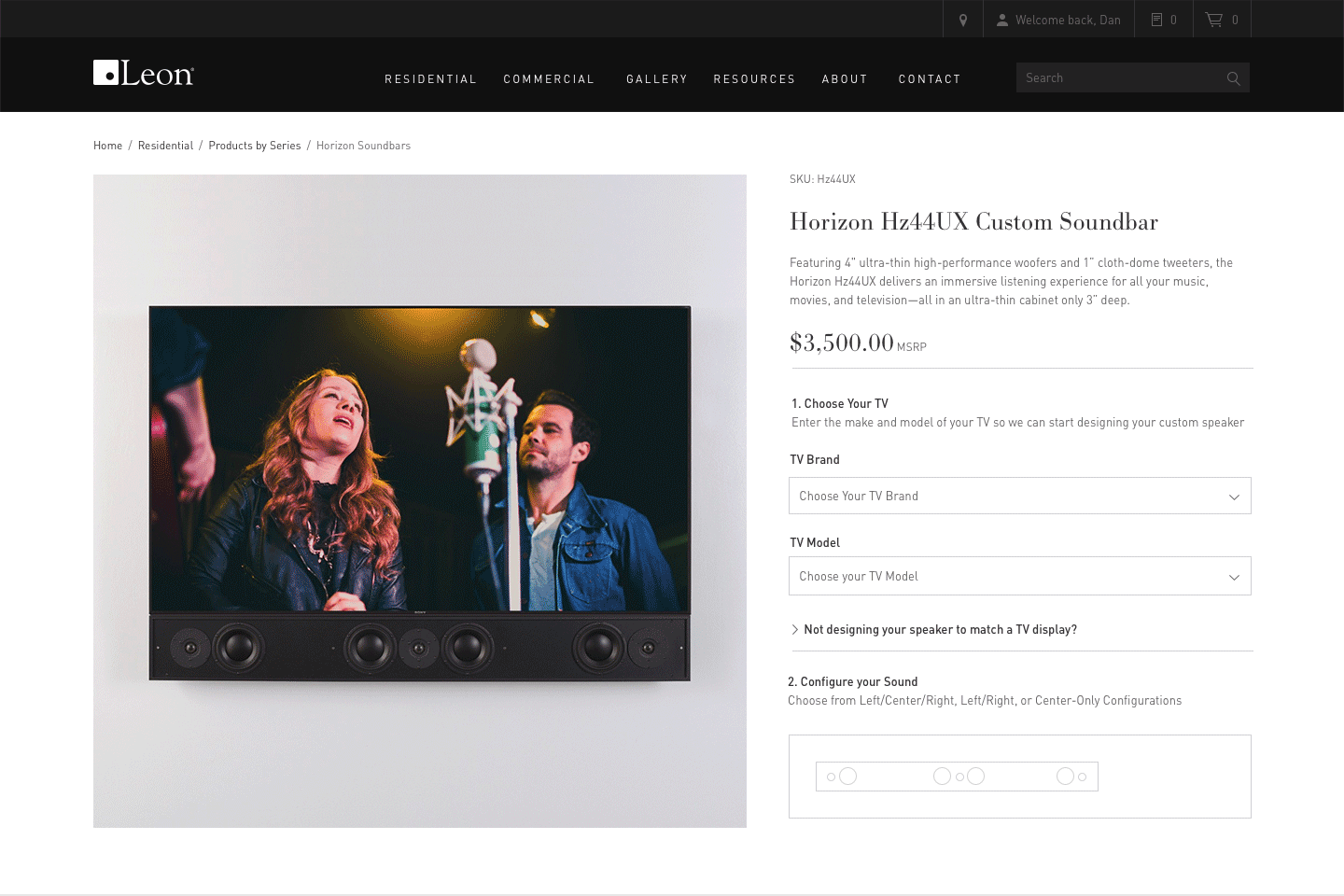Click Horizon Soundbars breadcrumb text
Viewport: 1344px width, 896px height.
tap(363, 146)
